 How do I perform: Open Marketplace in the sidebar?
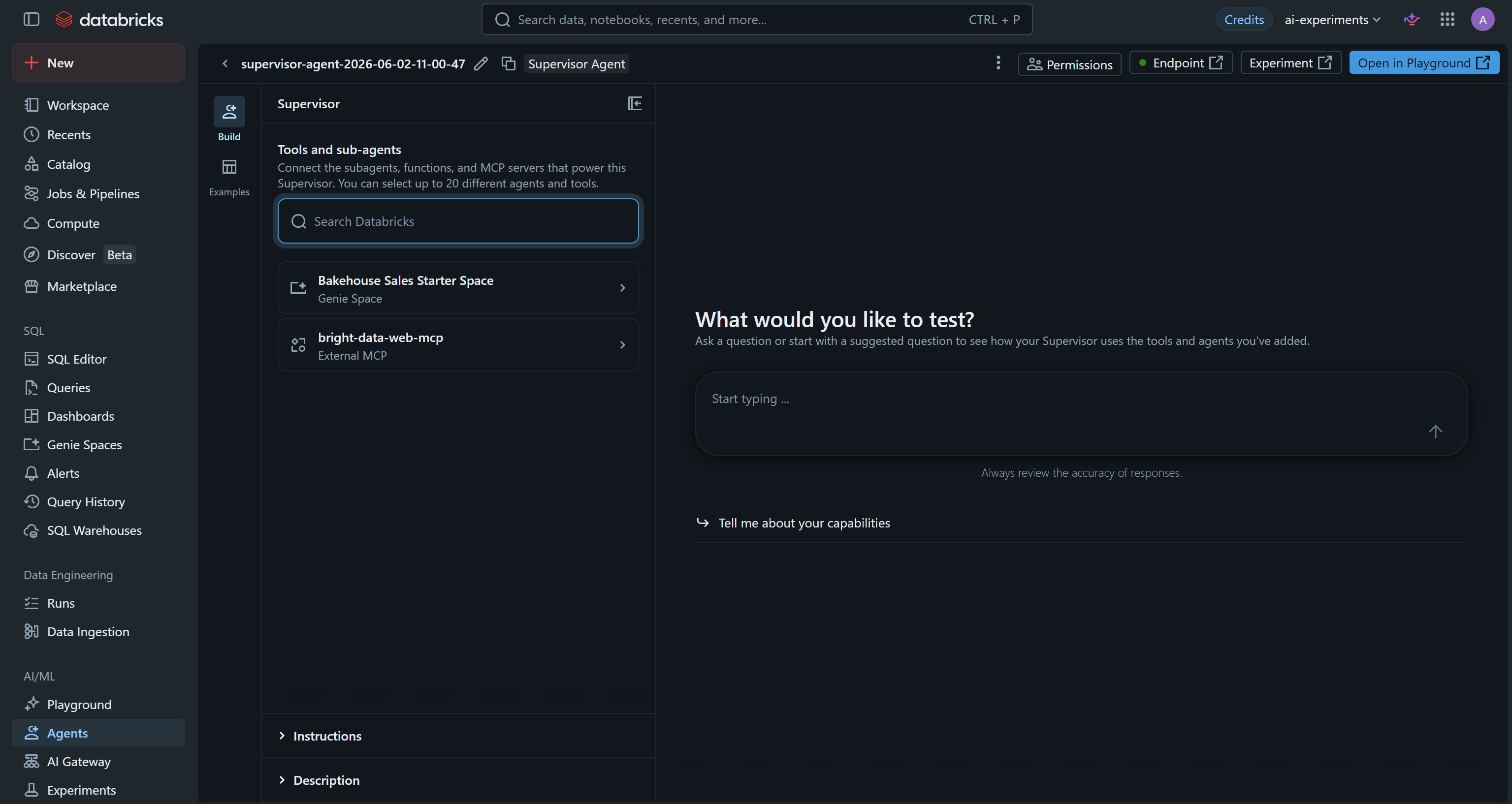(98, 286)
